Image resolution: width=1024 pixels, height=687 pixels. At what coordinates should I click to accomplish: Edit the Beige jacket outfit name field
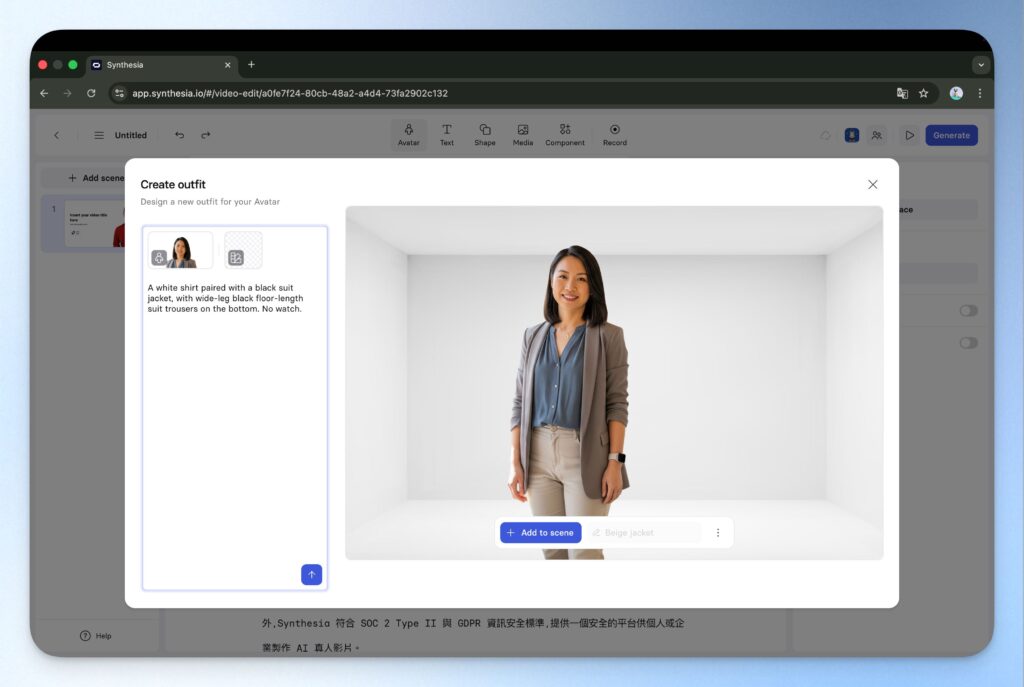(x=645, y=533)
